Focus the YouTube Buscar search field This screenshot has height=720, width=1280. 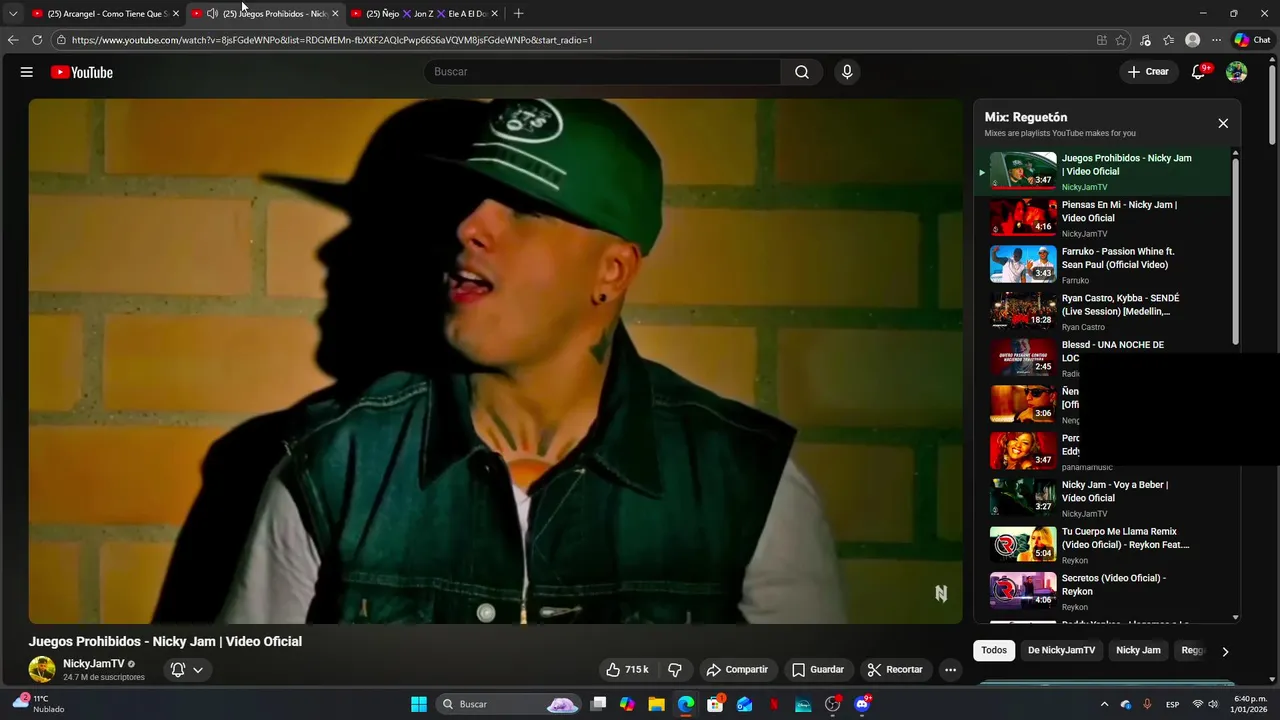(603, 72)
